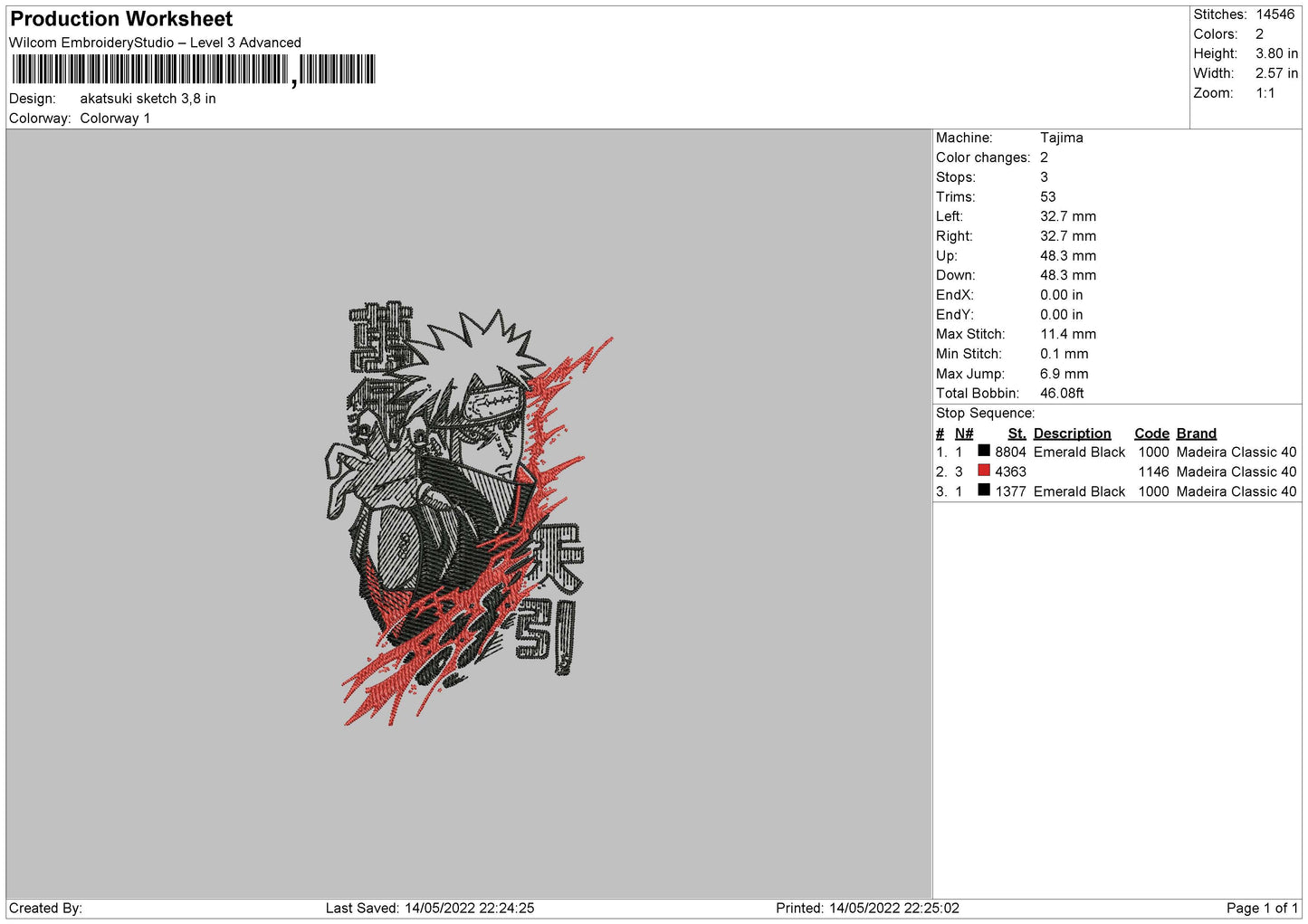
Task: Click the barcode under the header
Action: [x=193, y=70]
